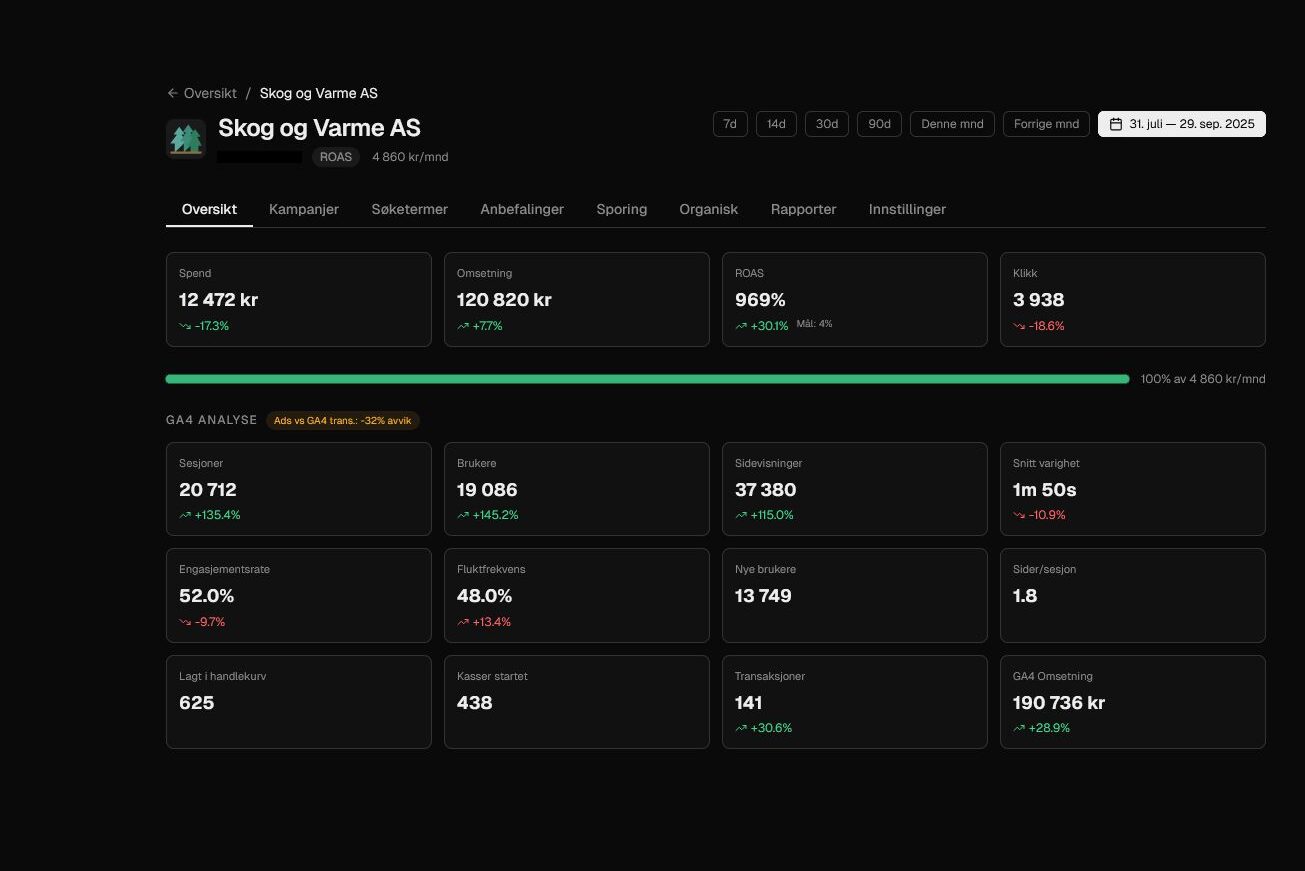Click the downward trend icon under Spend

tap(185, 326)
